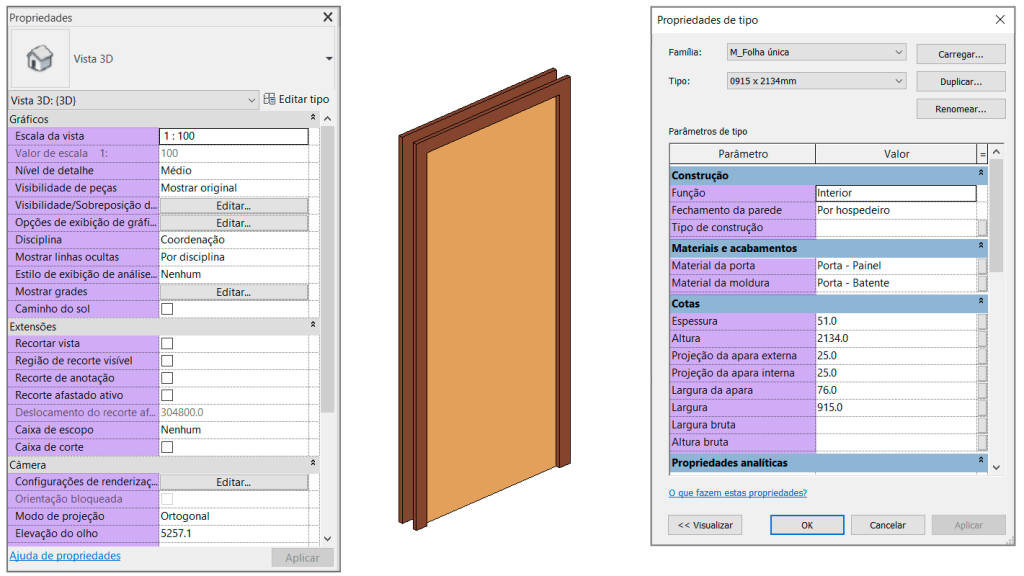Toggle the Recortar vista checkbox
Image resolution: width=1024 pixels, height=576 pixels.
pos(167,344)
